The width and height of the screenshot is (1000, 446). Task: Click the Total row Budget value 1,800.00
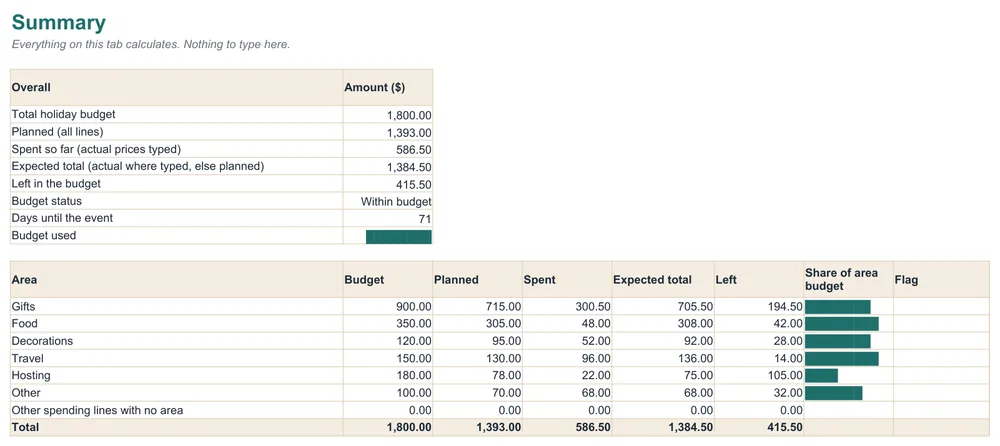[x=409, y=427]
